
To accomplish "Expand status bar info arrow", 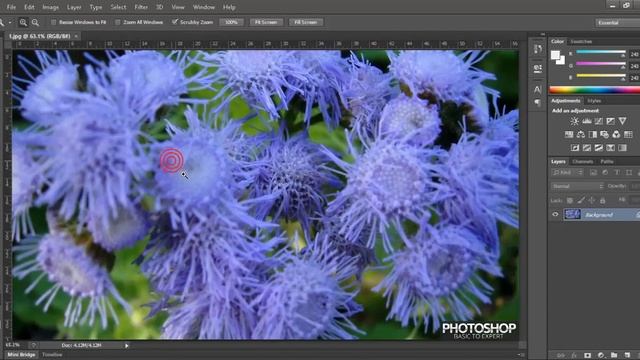I will [x=127, y=346].
